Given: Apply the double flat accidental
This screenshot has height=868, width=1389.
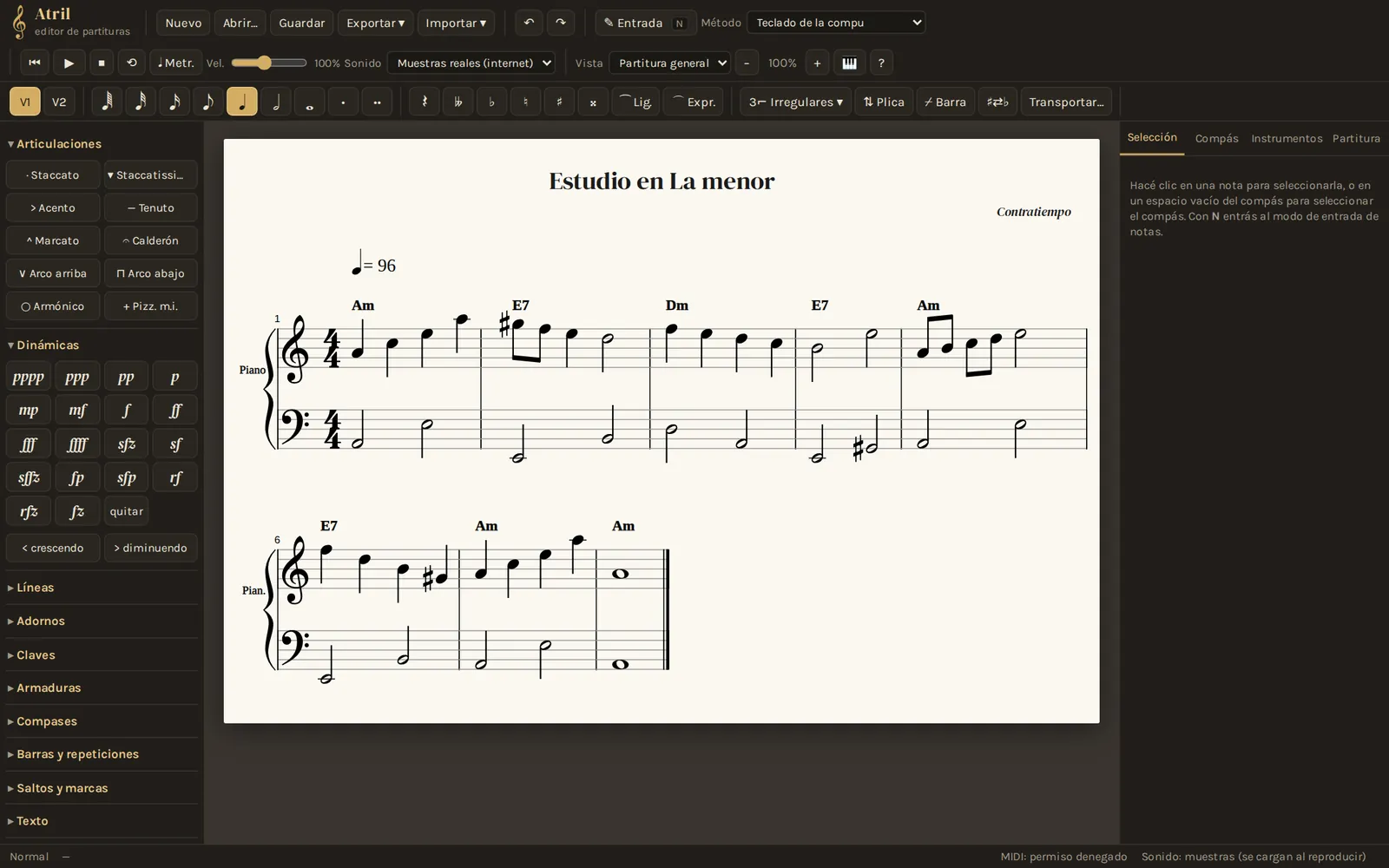Looking at the screenshot, I should [x=458, y=102].
